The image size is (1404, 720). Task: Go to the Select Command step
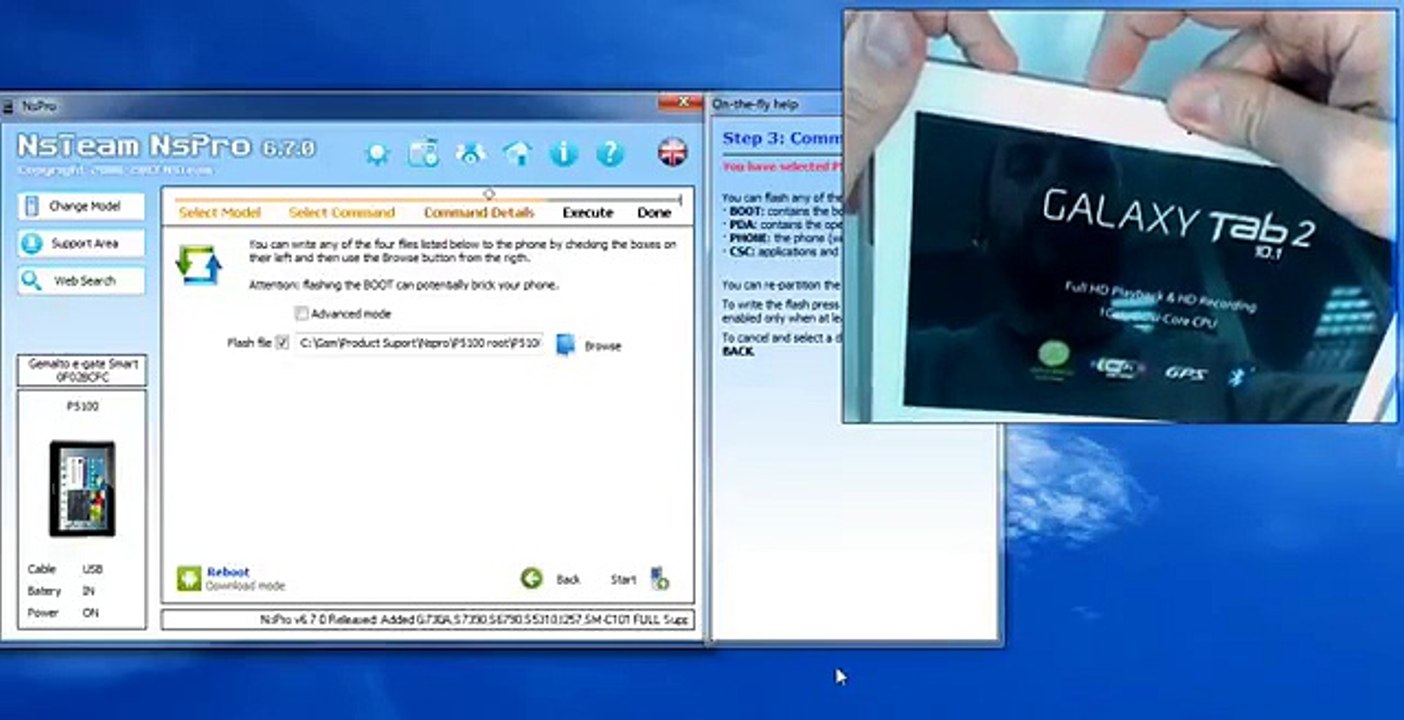(x=342, y=213)
